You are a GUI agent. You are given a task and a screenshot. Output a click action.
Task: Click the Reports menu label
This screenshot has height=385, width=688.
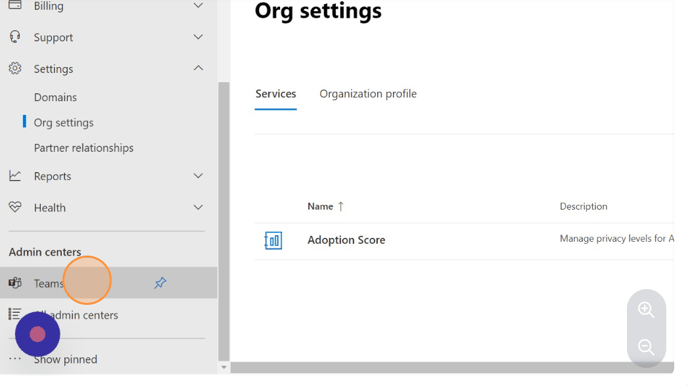pos(53,176)
